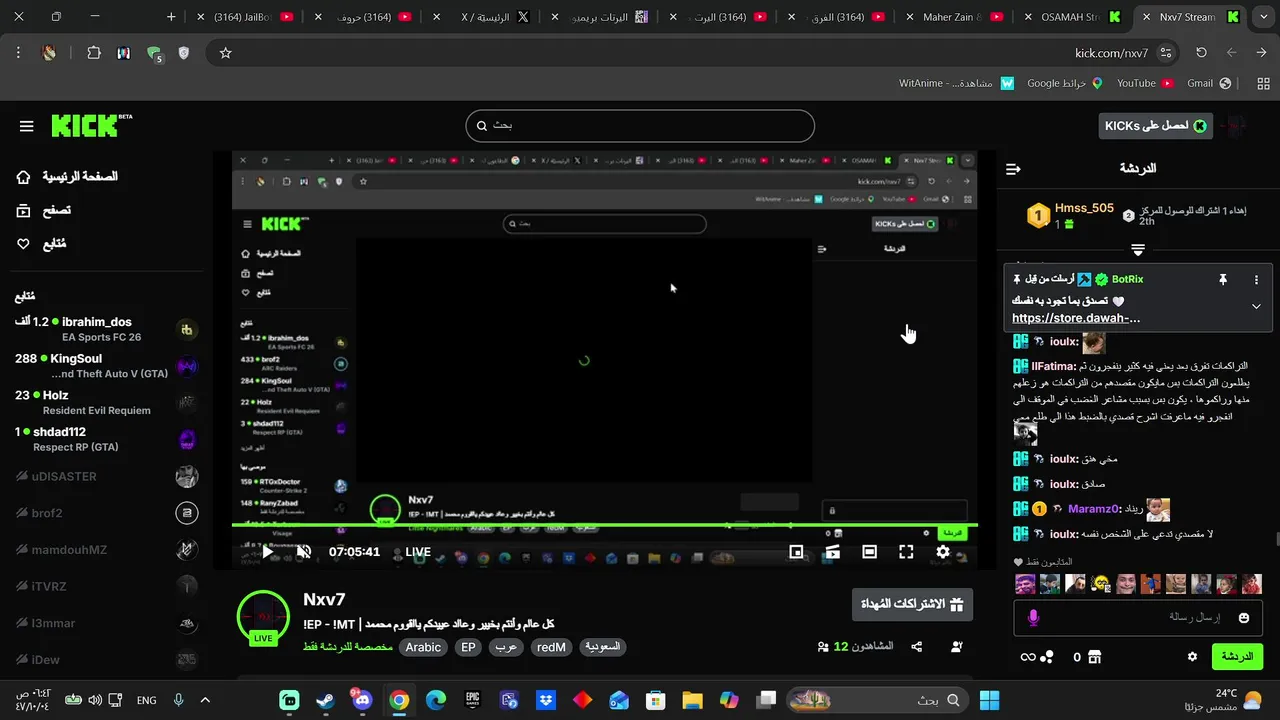Open the store.dawah link in the pinned message
The image size is (1280, 720).
coord(1076,318)
